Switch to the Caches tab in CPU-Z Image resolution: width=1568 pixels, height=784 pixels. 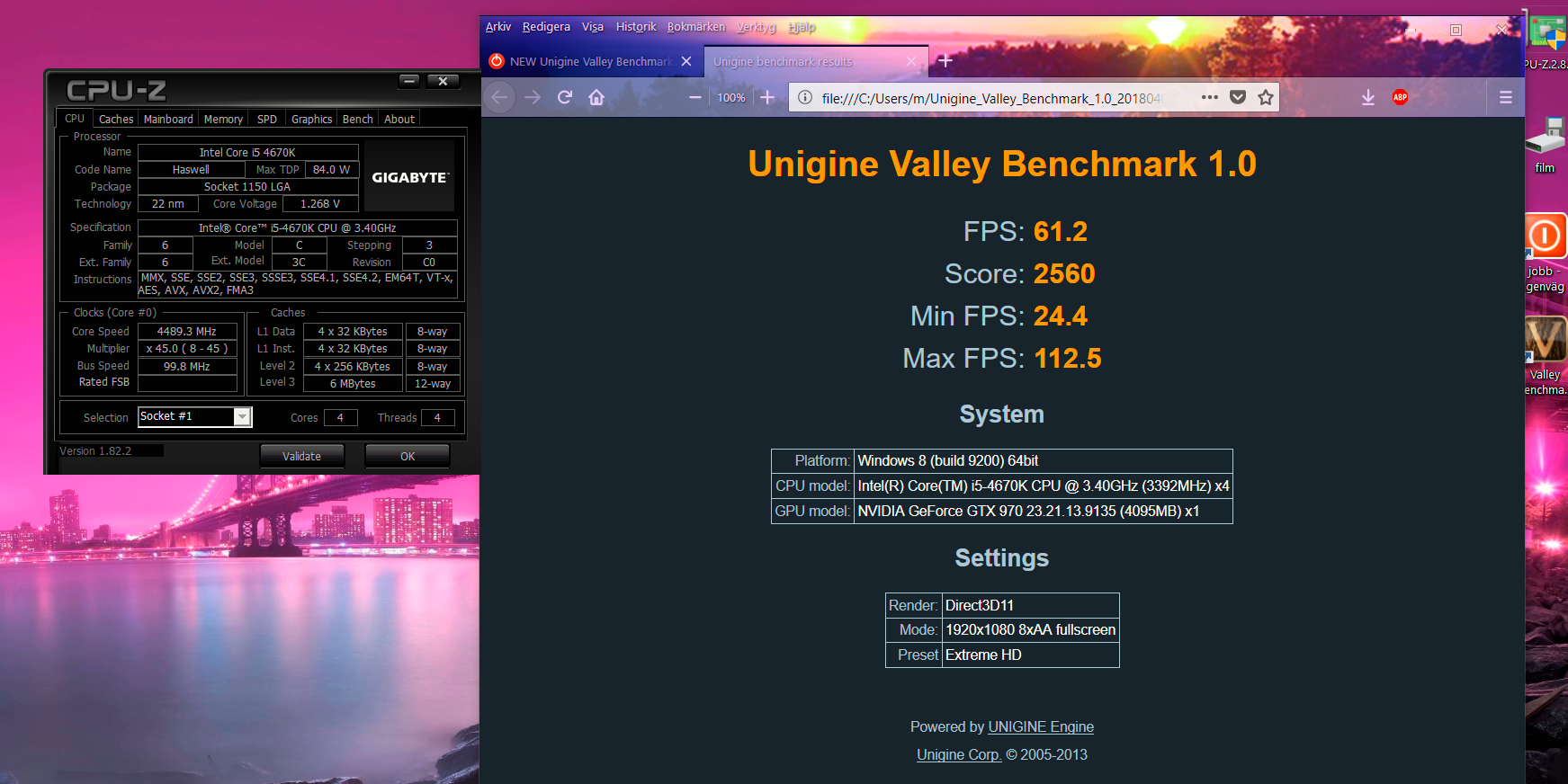click(116, 119)
